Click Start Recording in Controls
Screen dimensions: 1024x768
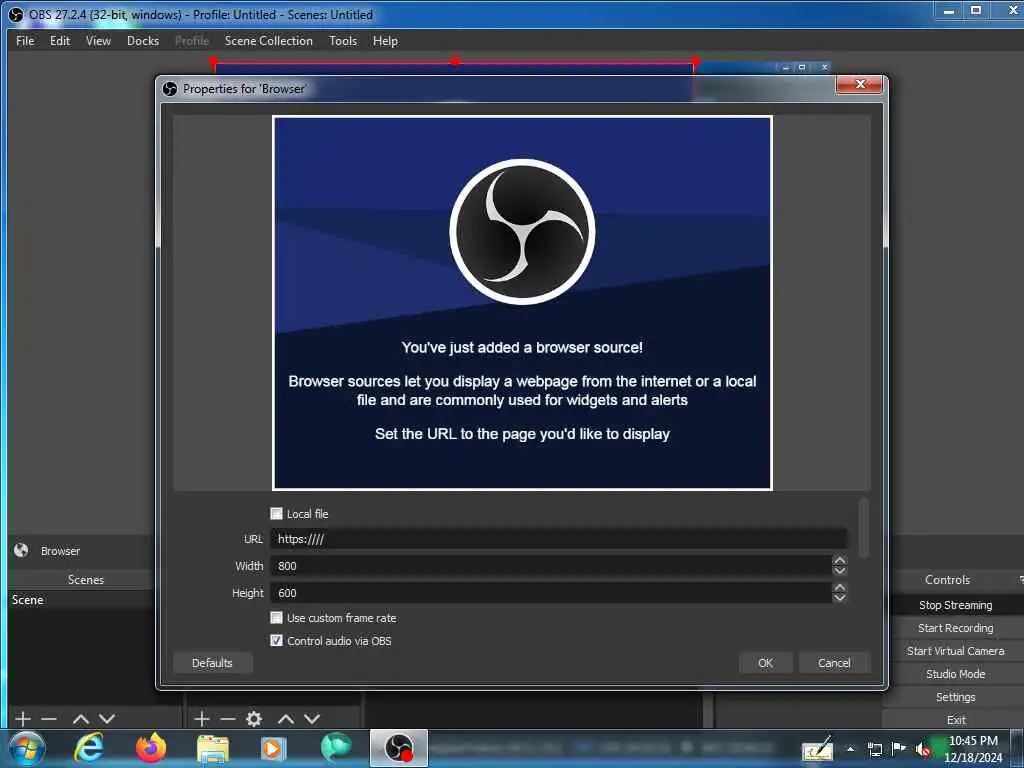click(x=955, y=628)
